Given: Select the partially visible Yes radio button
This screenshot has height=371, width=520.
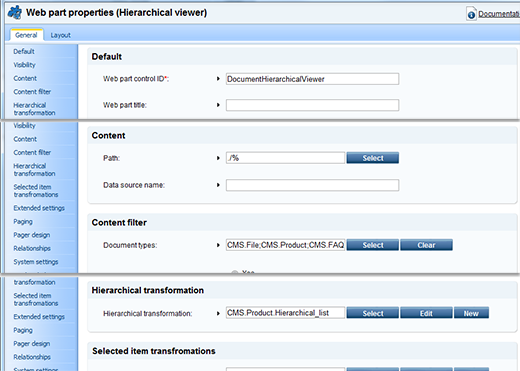Looking at the screenshot, I should click(235, 272).
